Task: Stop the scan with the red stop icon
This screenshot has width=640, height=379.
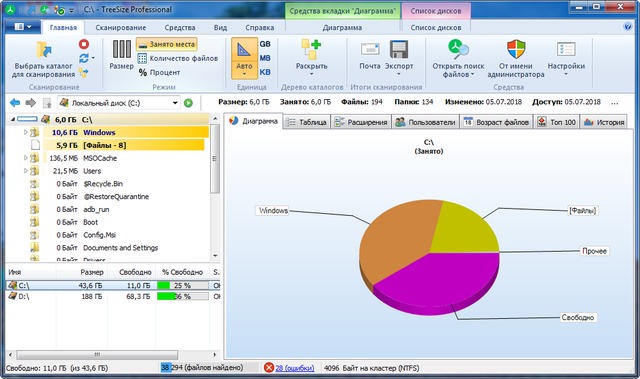Action: pos(84,44)
